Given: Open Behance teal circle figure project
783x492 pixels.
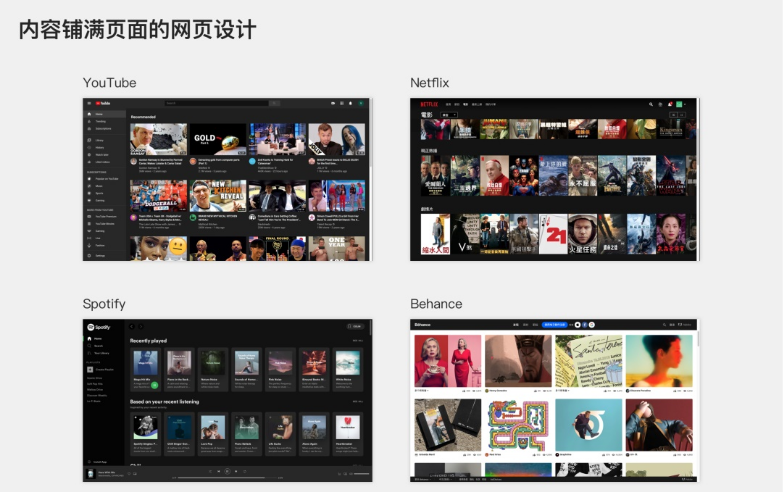Looking at the screenshot, I should point(588,425).
